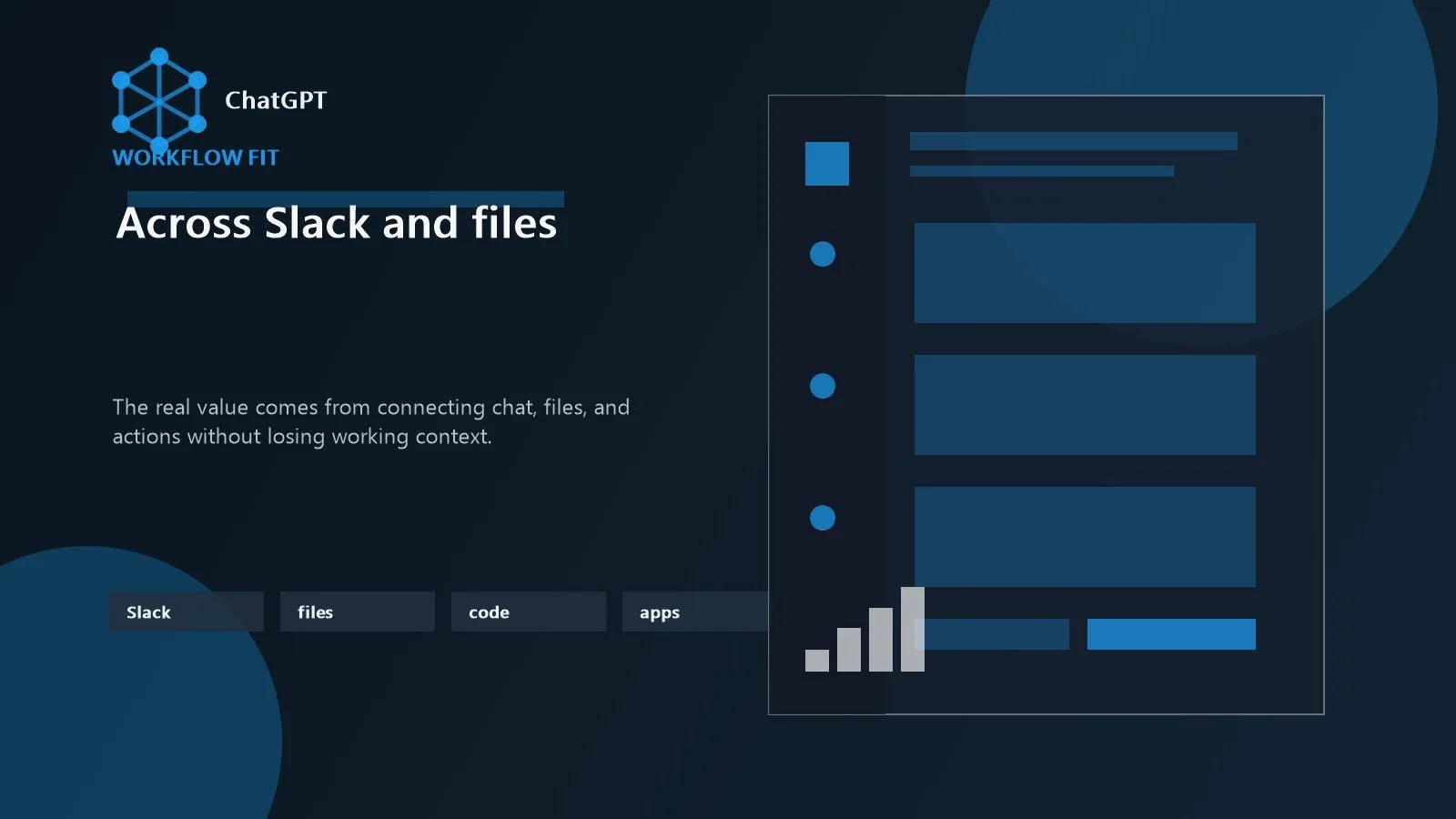The image size is (1456, 819).
Task: Click the blue square icon in mockup sidebar
Action: pyautogui.click(x=827, y=164)
